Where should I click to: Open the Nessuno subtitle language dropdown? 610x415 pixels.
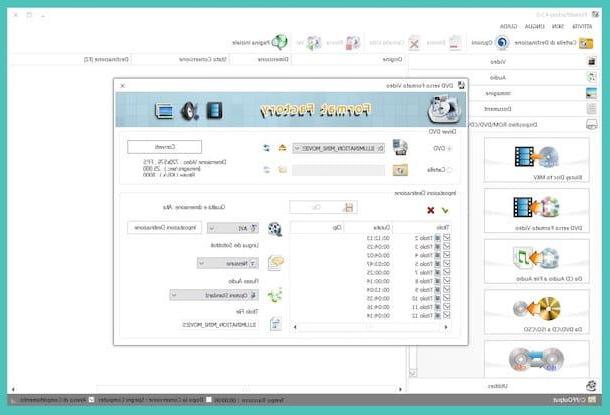[228, 263]
